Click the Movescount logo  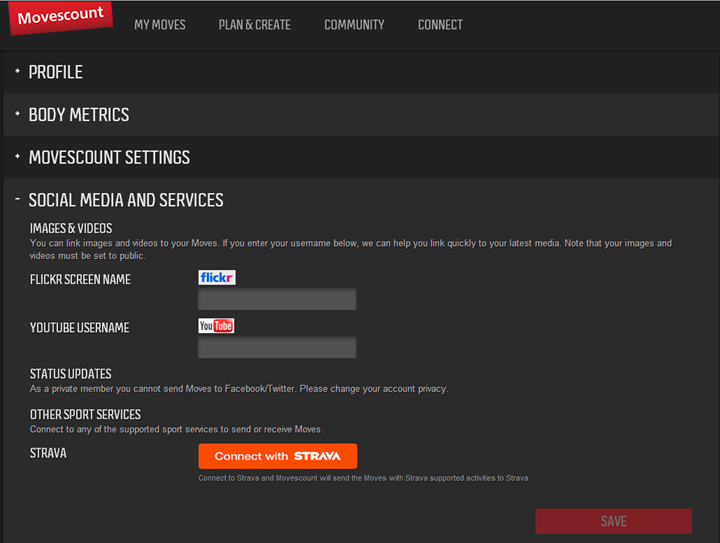click(61, 17)
